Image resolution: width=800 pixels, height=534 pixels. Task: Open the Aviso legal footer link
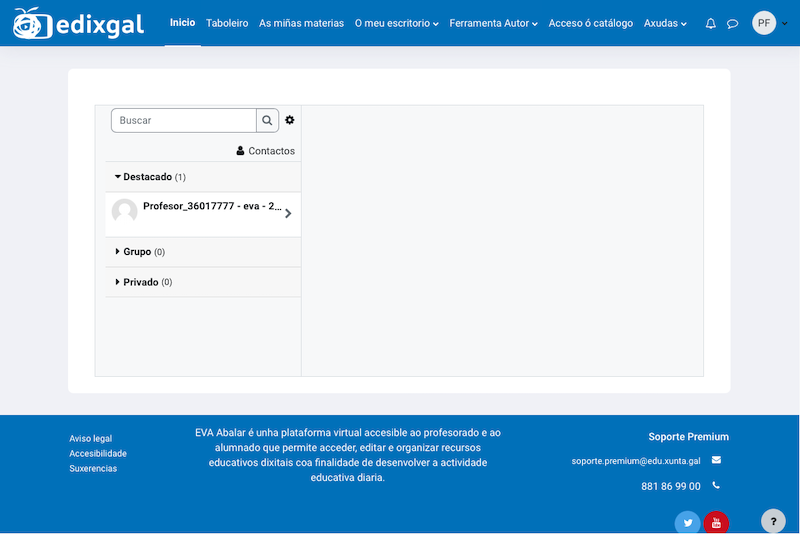[90, 438]
